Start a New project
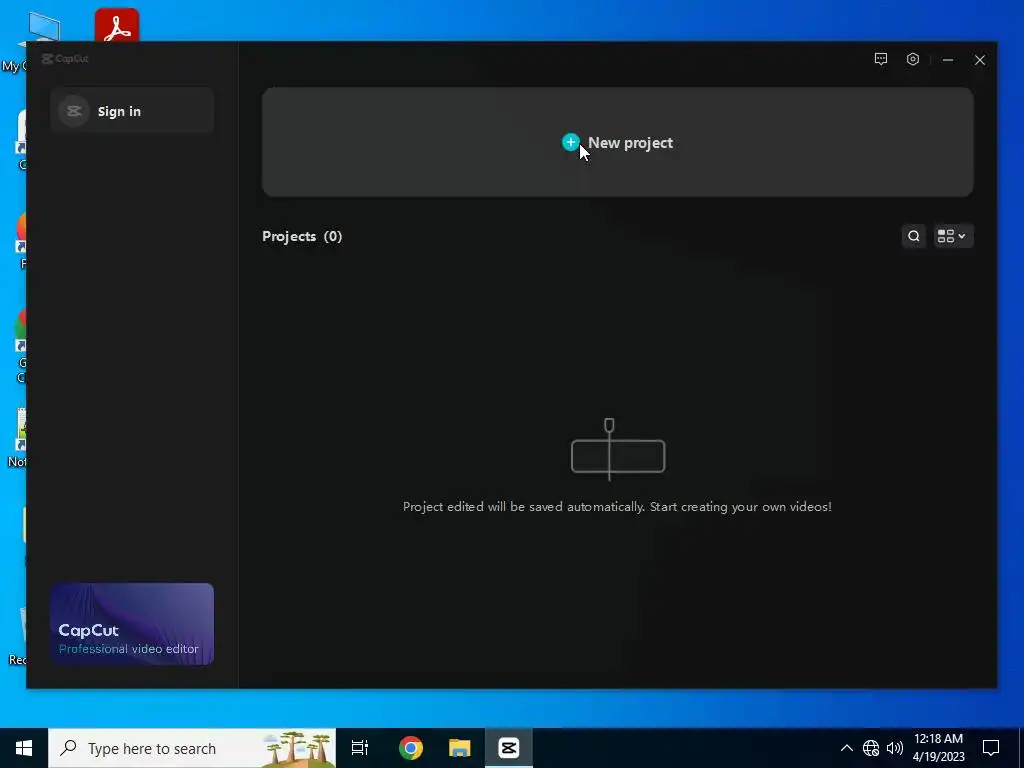The width and height of the screenshot is (1024, 768). point(617,142)
